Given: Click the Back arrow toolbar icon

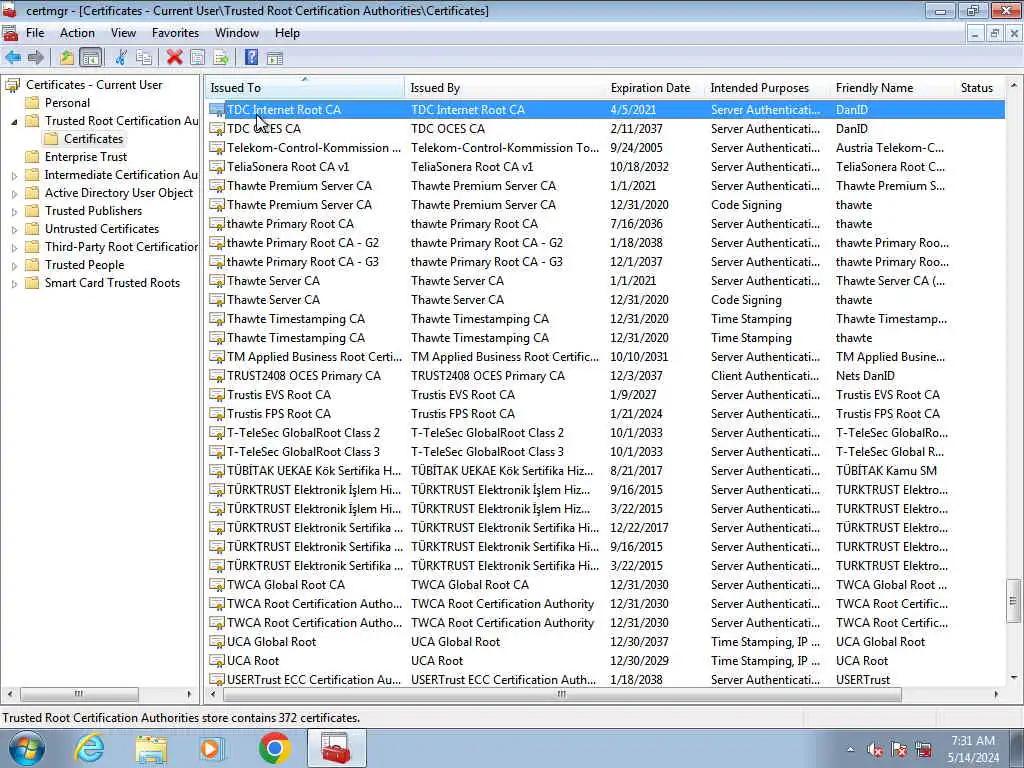Looking at the screenshot, I should (x=13, y=57).
